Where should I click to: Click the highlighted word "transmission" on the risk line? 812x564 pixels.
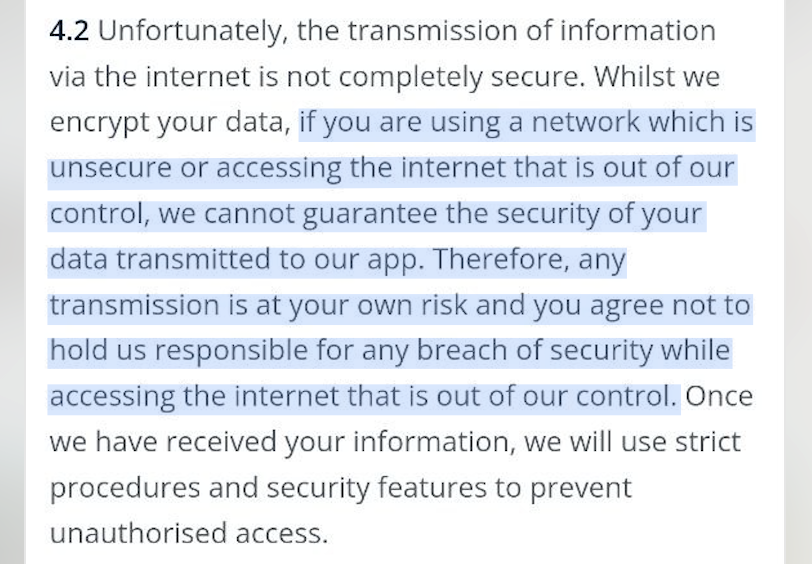135,305
